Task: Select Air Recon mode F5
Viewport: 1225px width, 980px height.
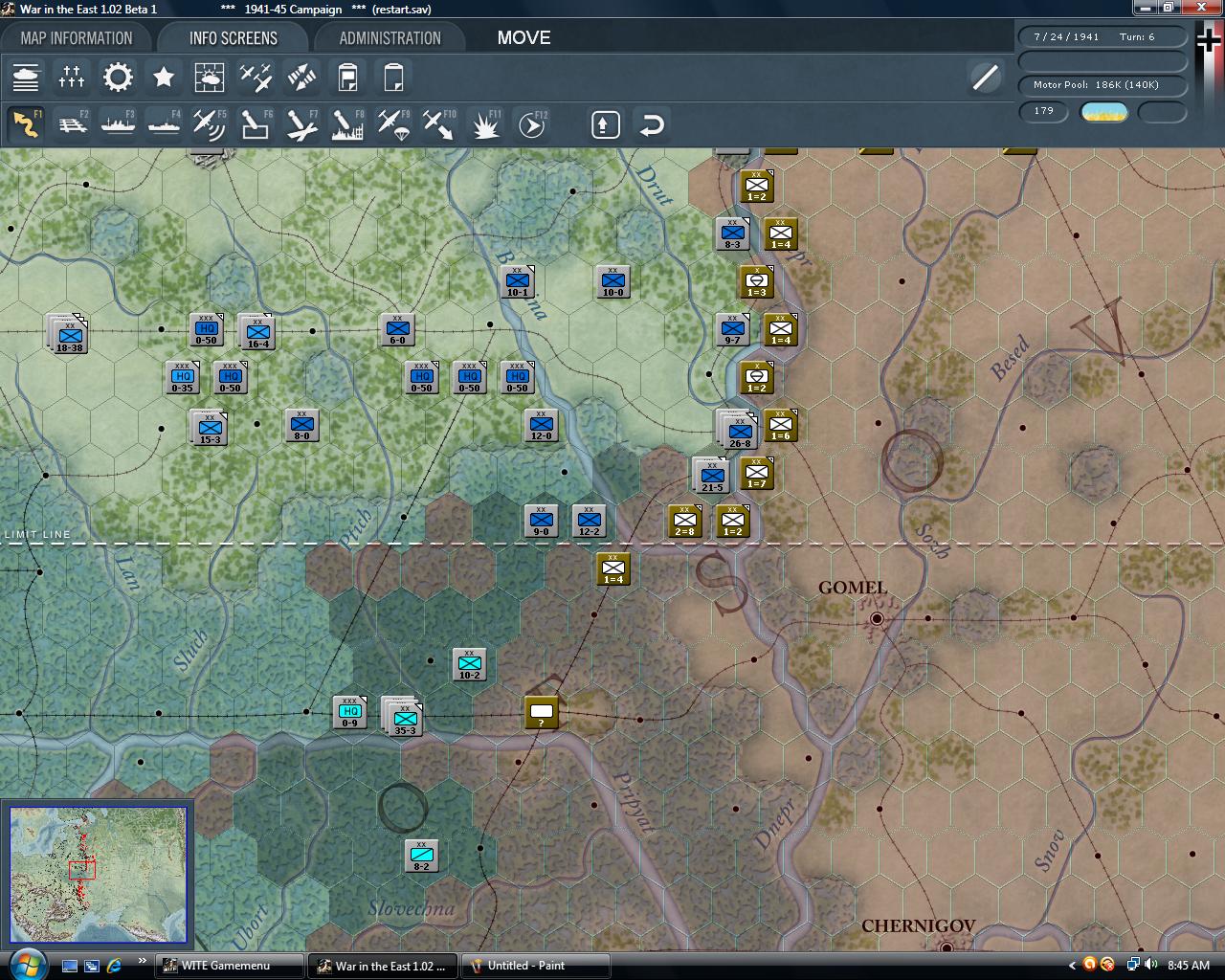Action: (210, 124)
